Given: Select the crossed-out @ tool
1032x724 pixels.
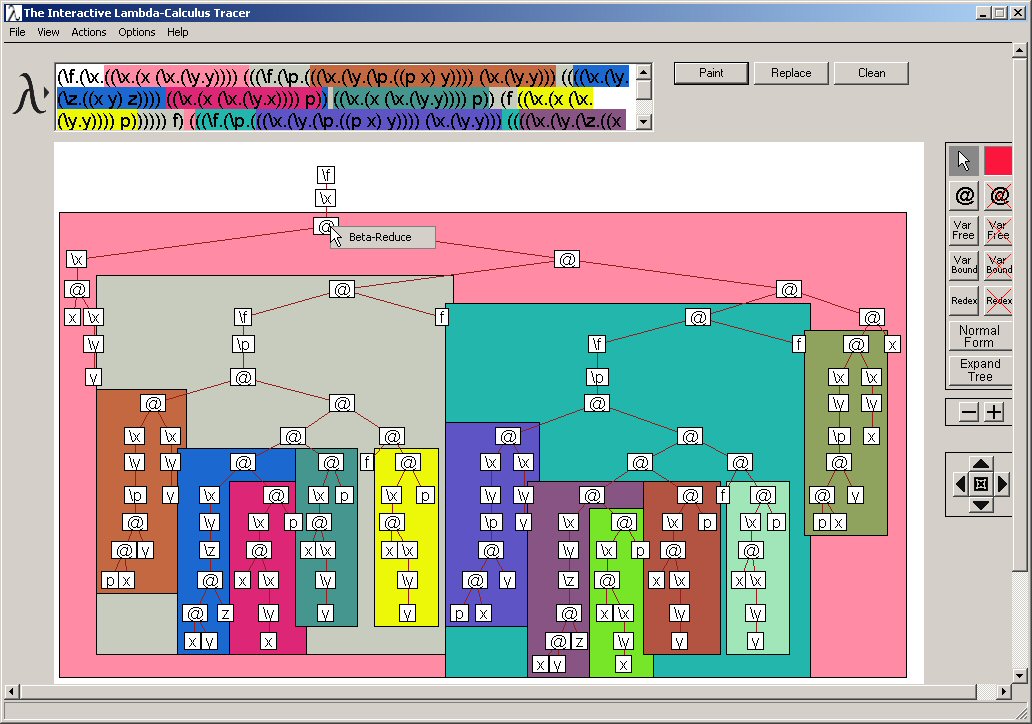Looking at the screenshot, I should [x=998, y=196].
